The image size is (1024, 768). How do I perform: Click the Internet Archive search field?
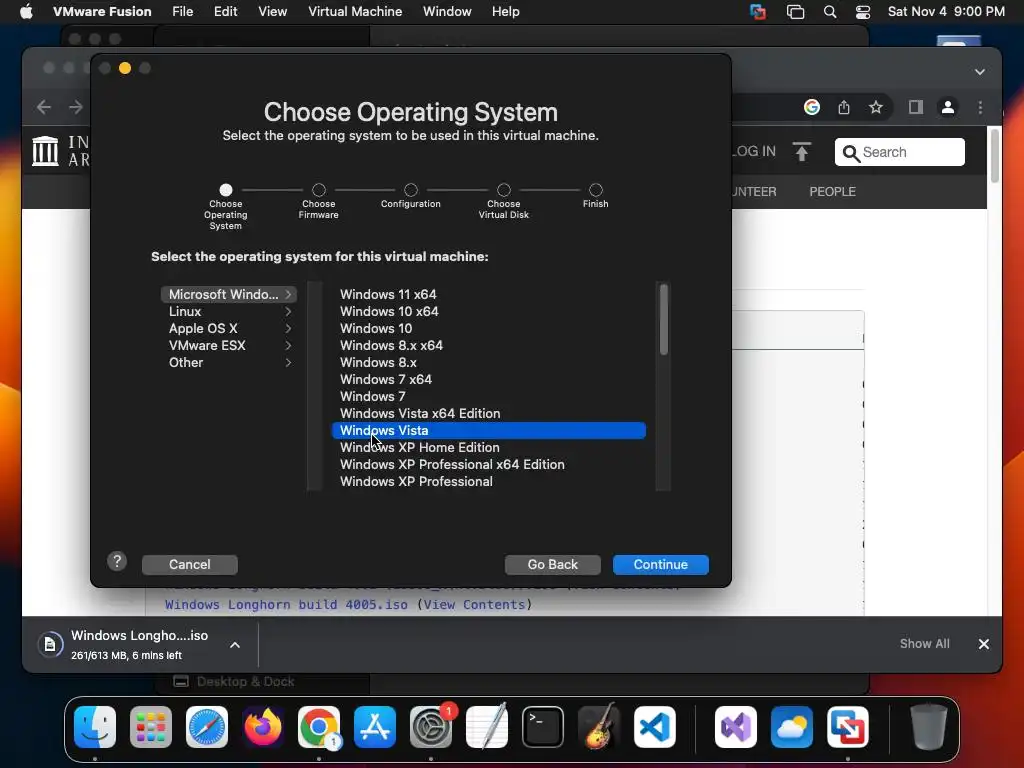tap(899, 152)
